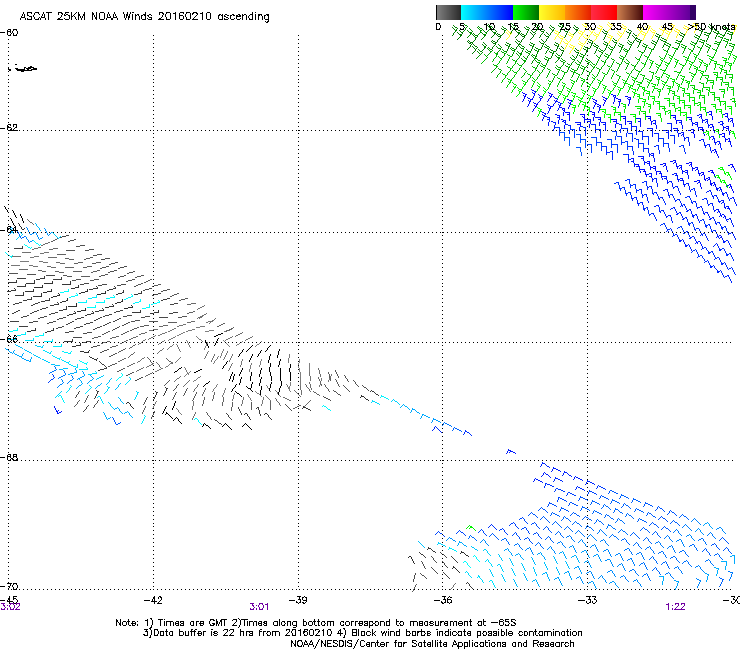Click the ASCAT 25KM NOAA Winds title
The width and height of the screenshot is (740, 650).
pyautogui.click(x=144, y=17)
